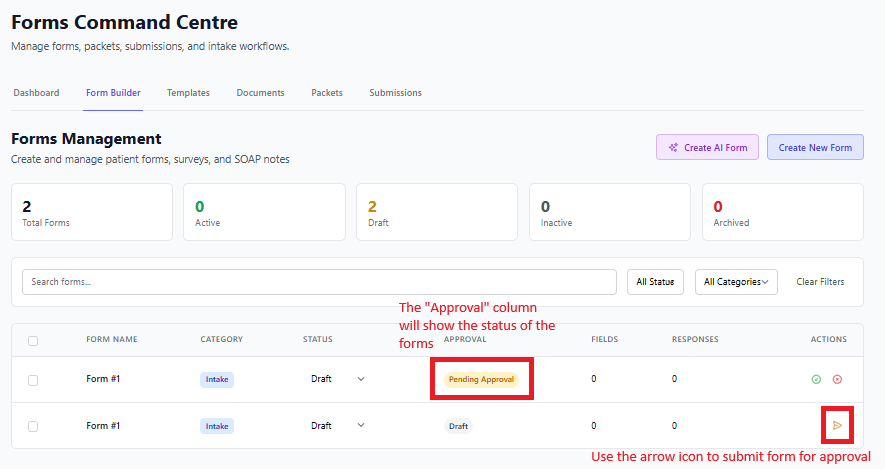Click the Total Forms stat card
This screenshot has height=469, width=885.
[92, 212]
